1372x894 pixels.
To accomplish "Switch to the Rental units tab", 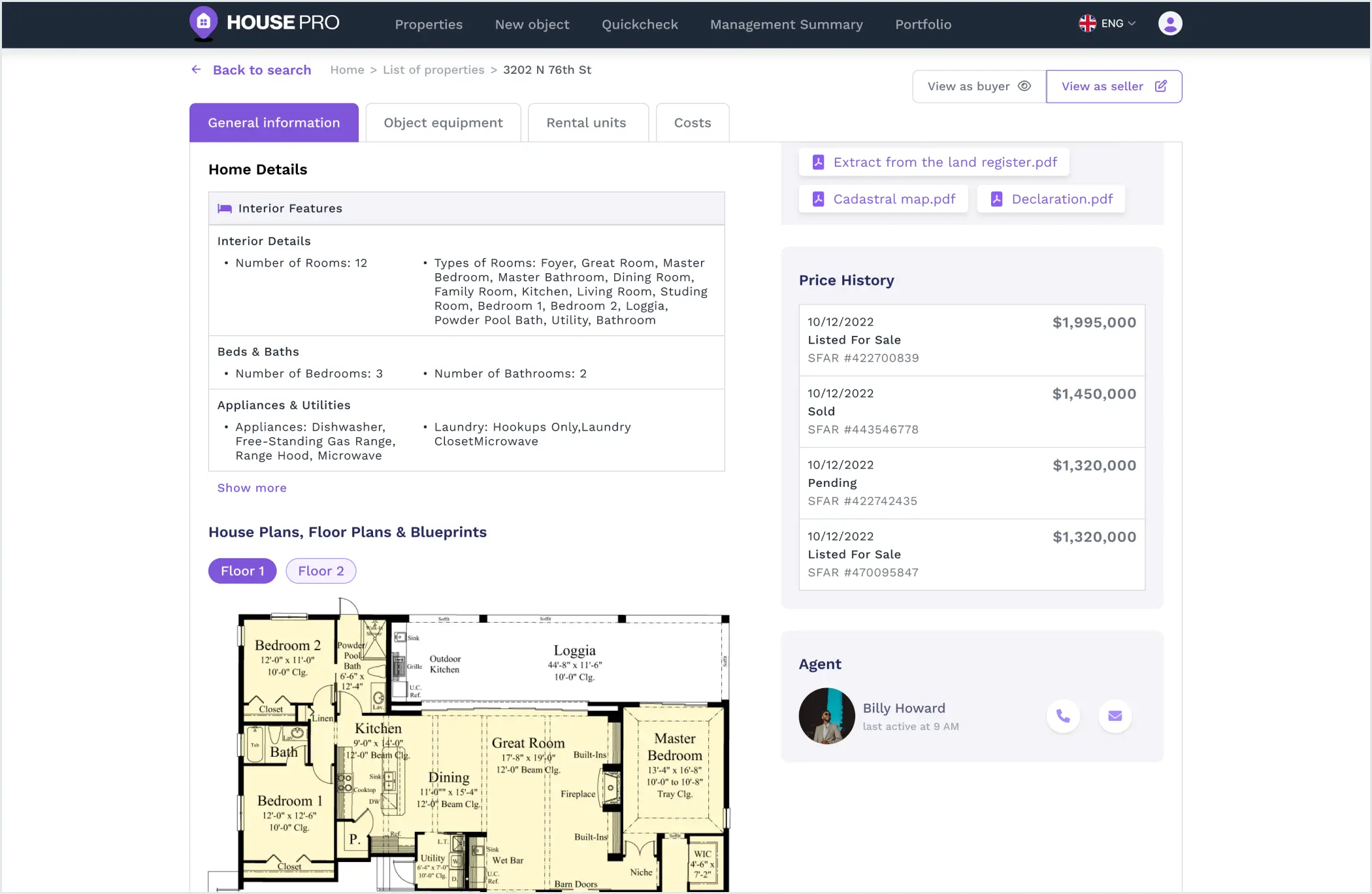I will [x=586, y=122].
